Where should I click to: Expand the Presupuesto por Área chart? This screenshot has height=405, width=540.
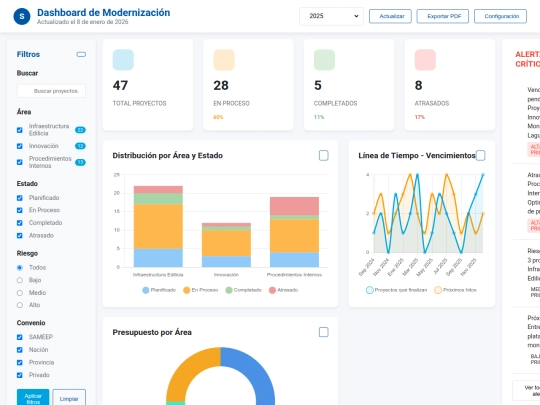(323, 332)
